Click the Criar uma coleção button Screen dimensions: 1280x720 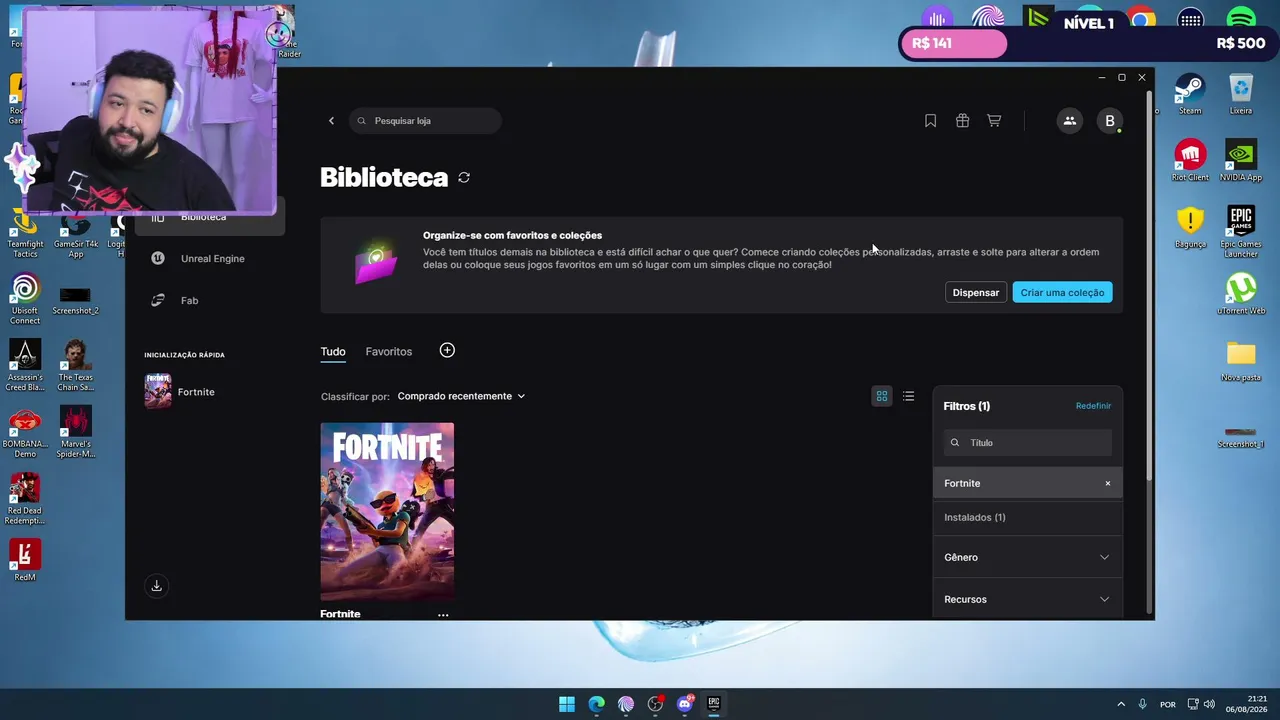click(1062, 293)
